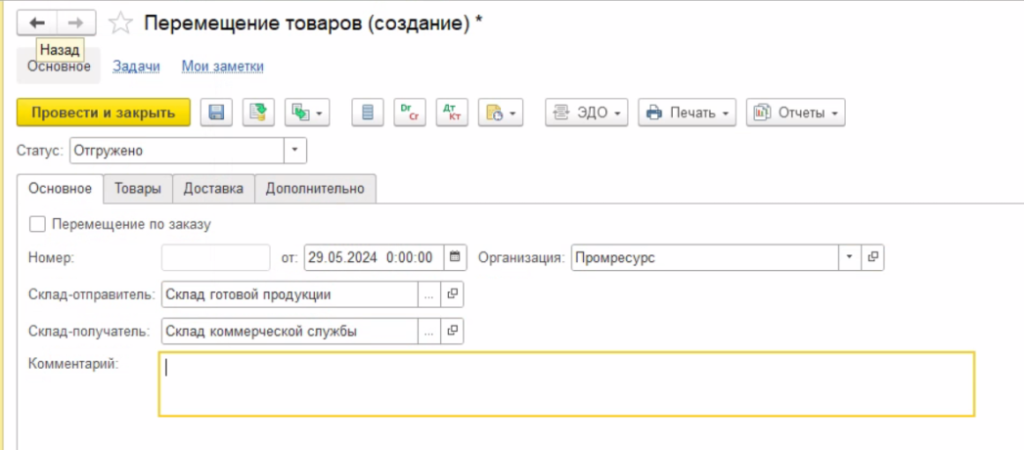Click the post document icon
The width and height of the screenshot is (1024, 450).
[x=259, y=113]
